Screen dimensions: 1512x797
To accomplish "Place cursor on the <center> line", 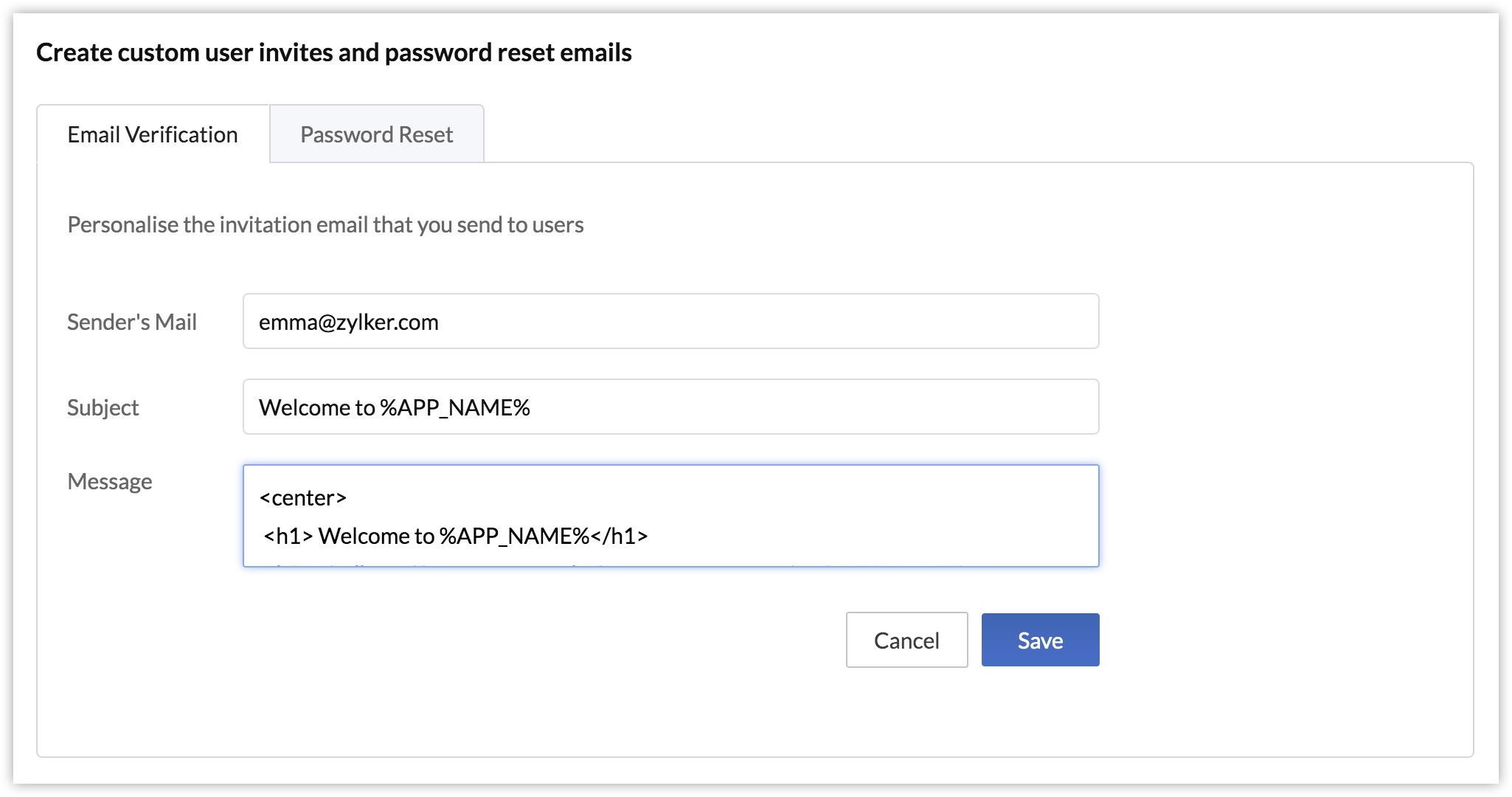I will [x=303, y=498].
